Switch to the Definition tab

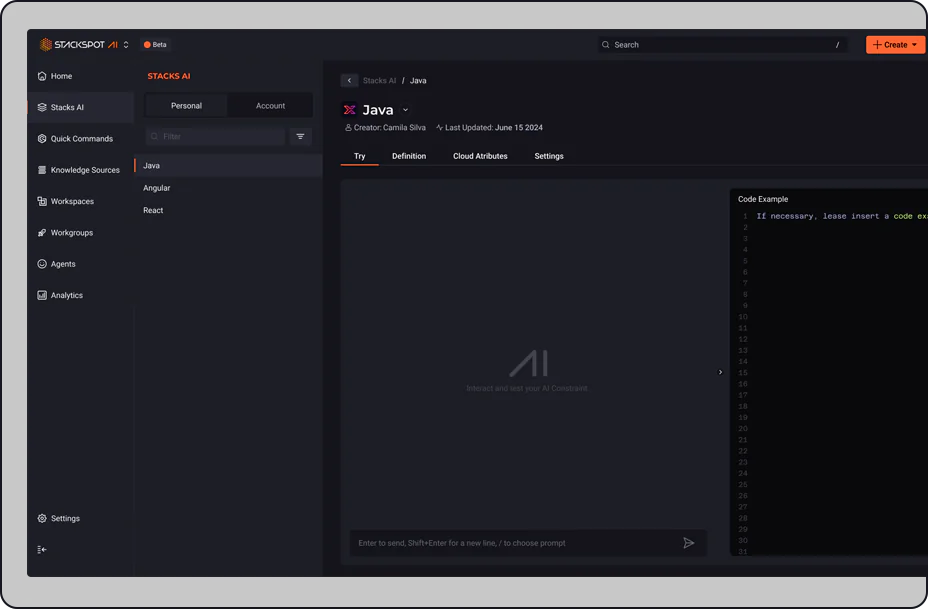409,156
